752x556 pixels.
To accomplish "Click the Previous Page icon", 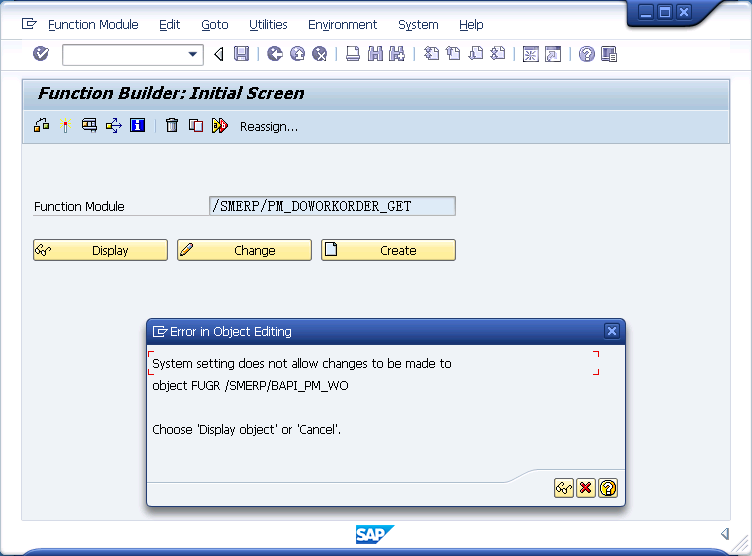I will (453, 54).
